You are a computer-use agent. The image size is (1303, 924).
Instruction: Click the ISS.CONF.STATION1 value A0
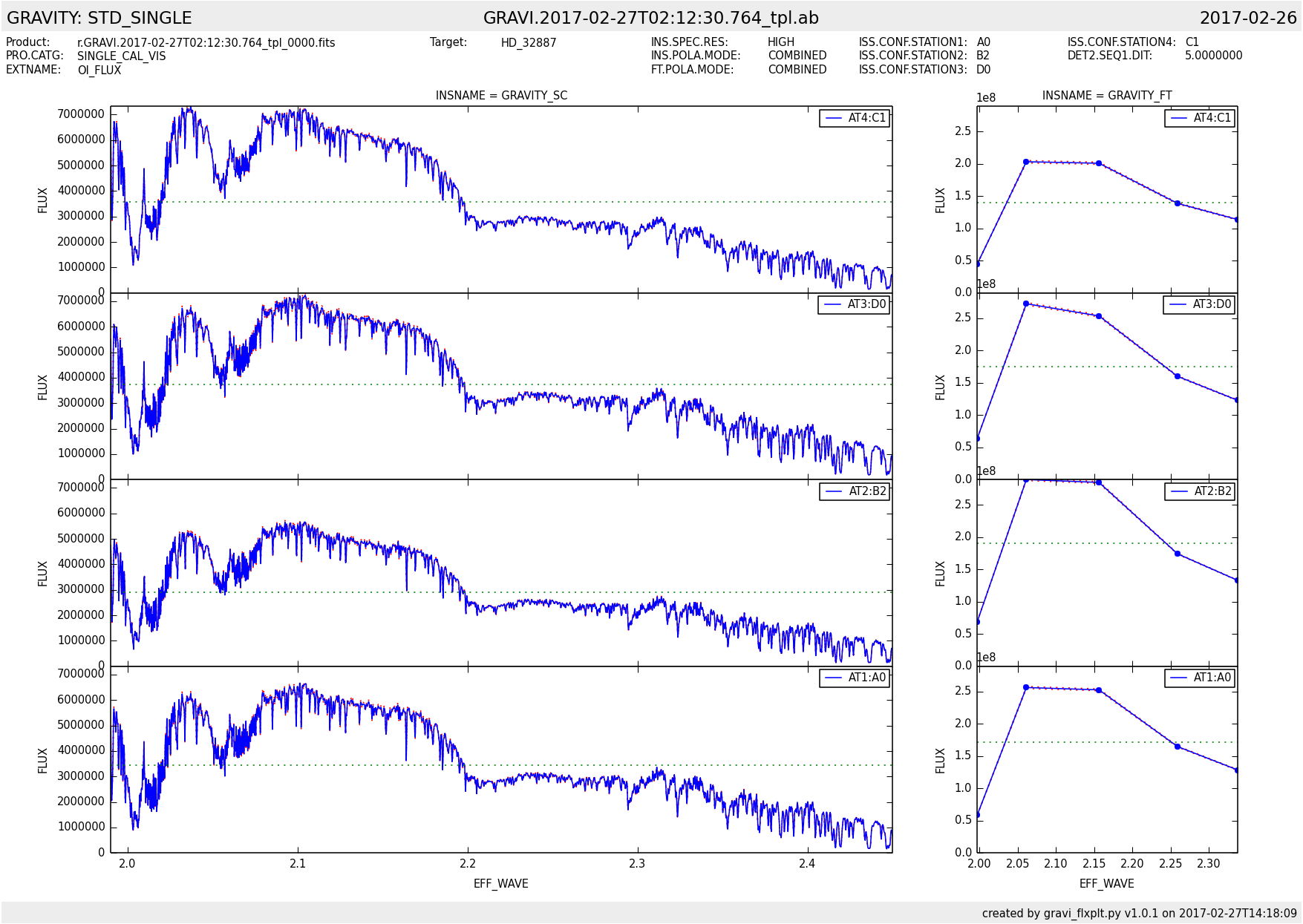tap(984, 42)
